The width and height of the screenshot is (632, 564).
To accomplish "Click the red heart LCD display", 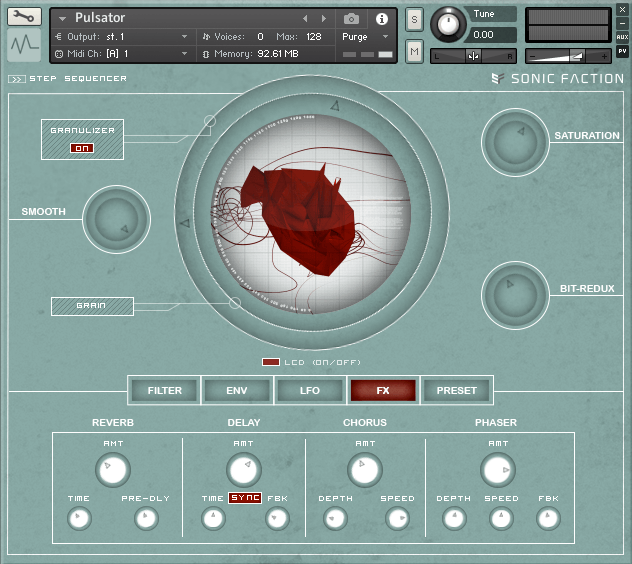I will (311, 214).
